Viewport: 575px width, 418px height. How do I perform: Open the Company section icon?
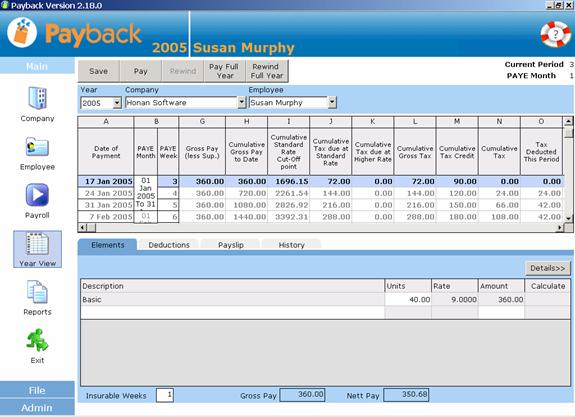[x=37, y=98]
